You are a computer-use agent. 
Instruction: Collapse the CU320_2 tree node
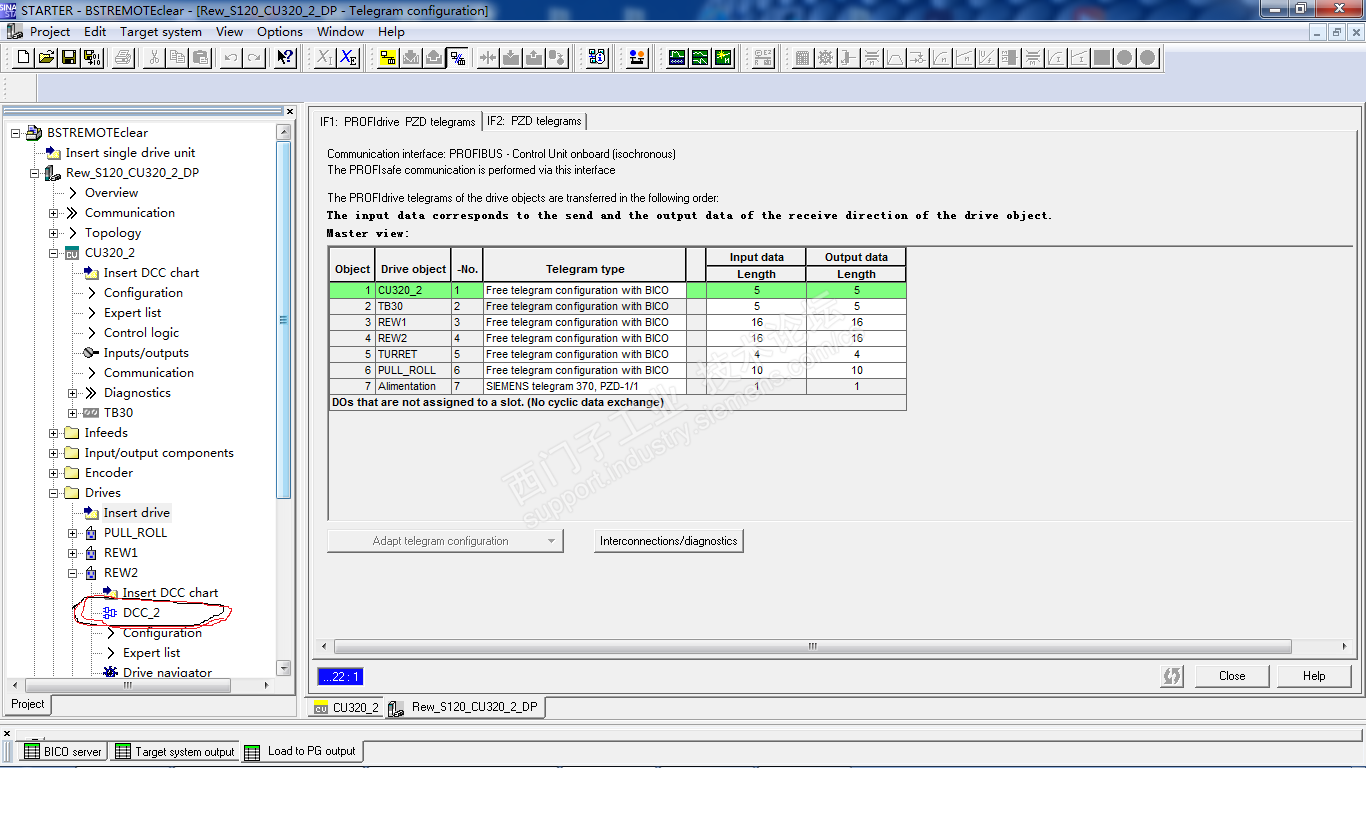tap(54, 253)
